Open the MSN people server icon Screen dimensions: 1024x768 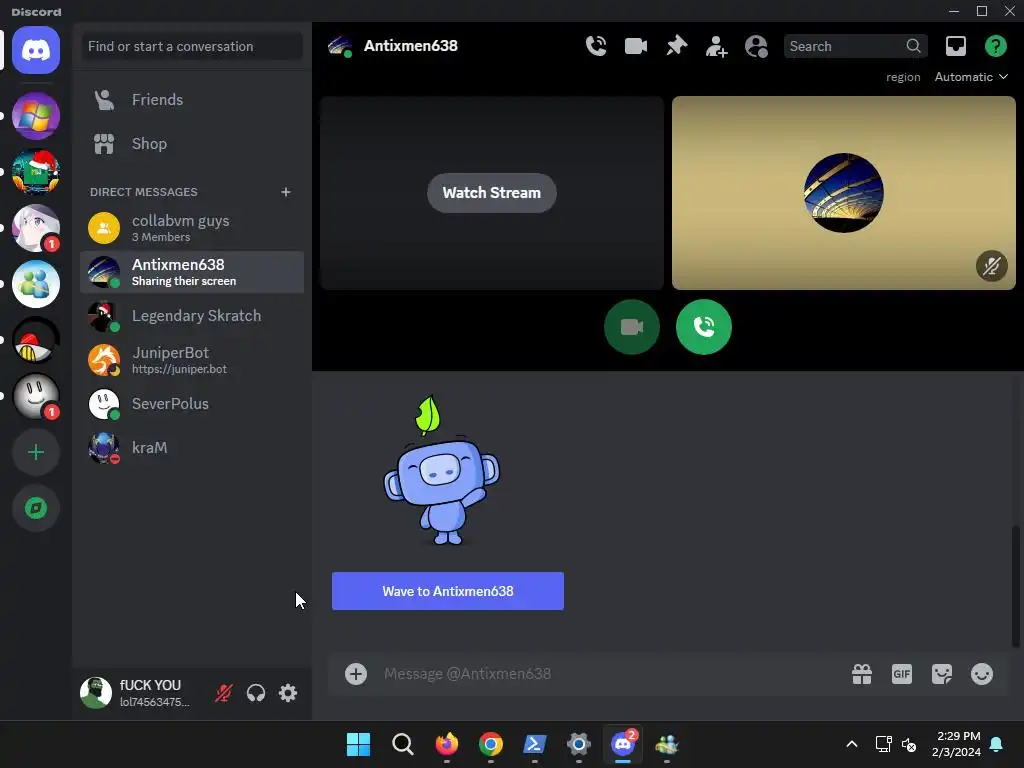(36, 284)
